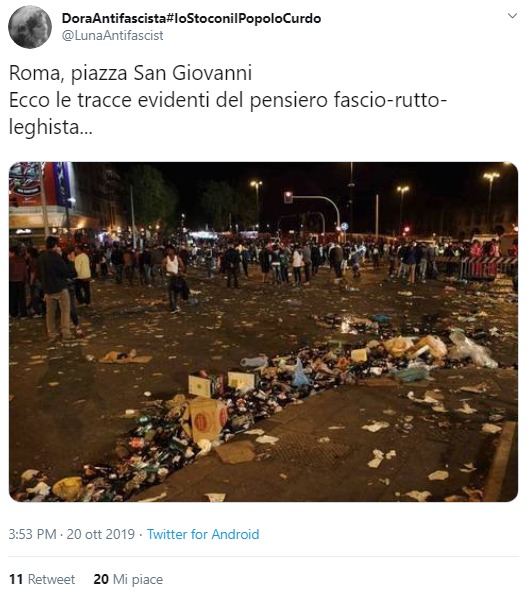Click the date 20 ott 2019
The width and height of the screenshot is (529, 600).
point(101,534)
